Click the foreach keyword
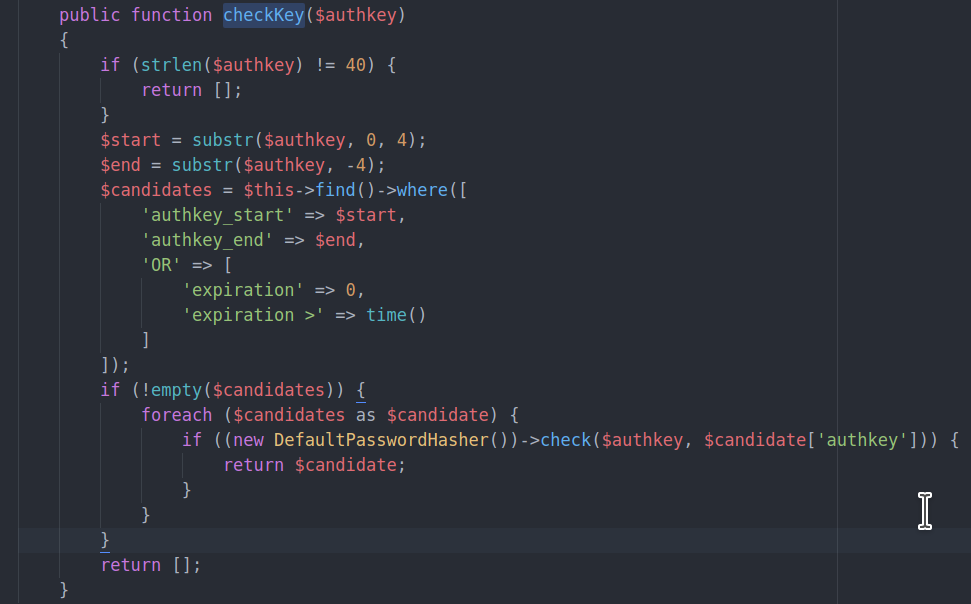The height and width of the screenshot is (604, 971). [177, 415]
